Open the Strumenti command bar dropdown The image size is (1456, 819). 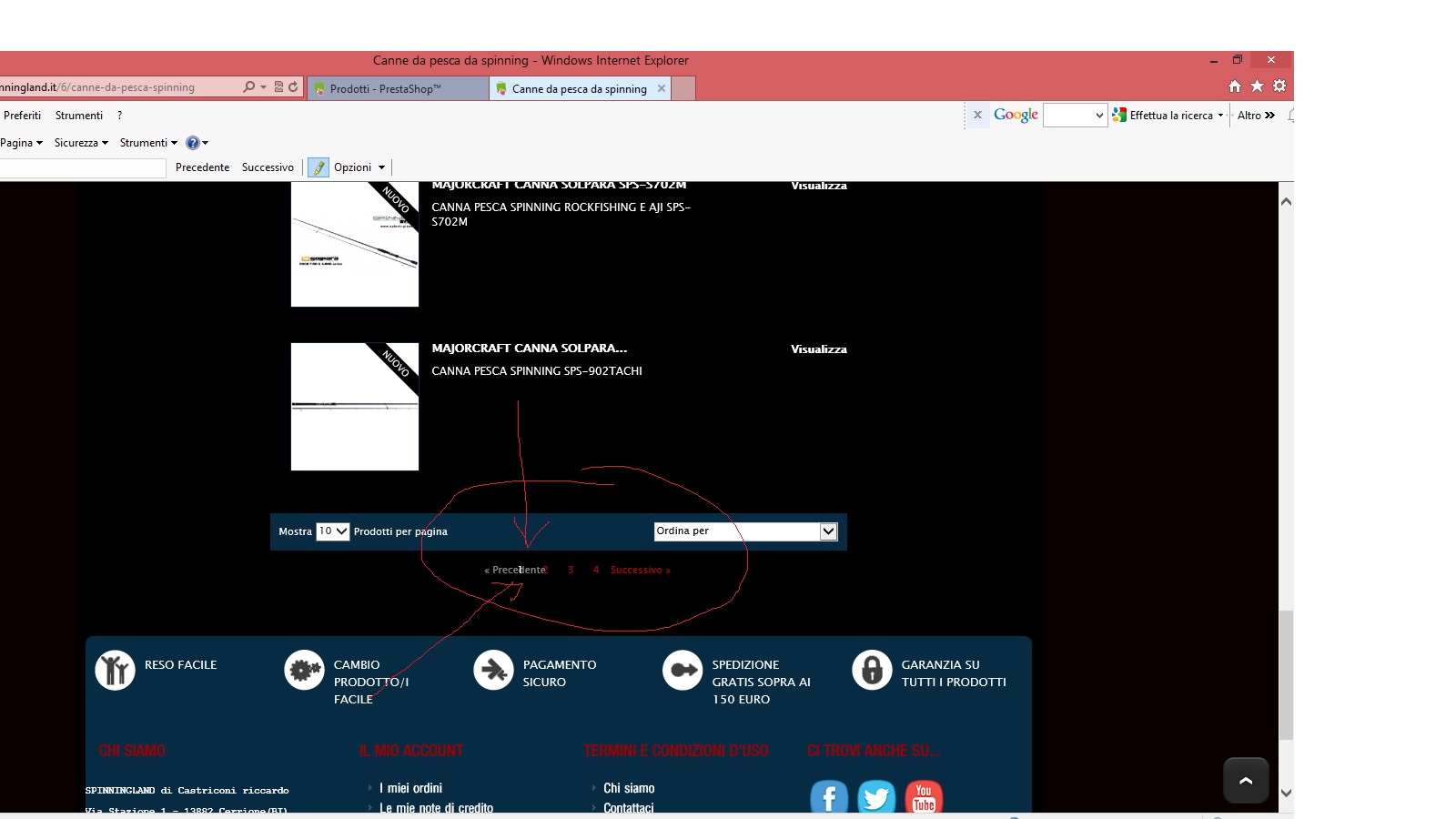148,143
